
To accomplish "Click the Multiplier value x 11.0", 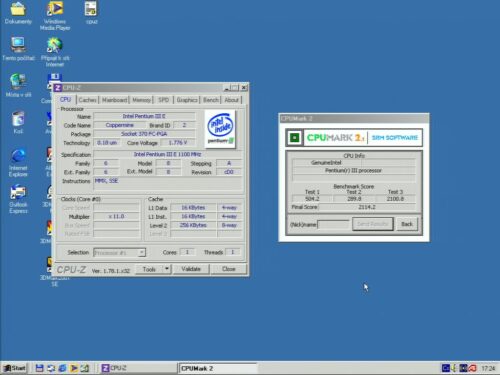I will (116, 216).
